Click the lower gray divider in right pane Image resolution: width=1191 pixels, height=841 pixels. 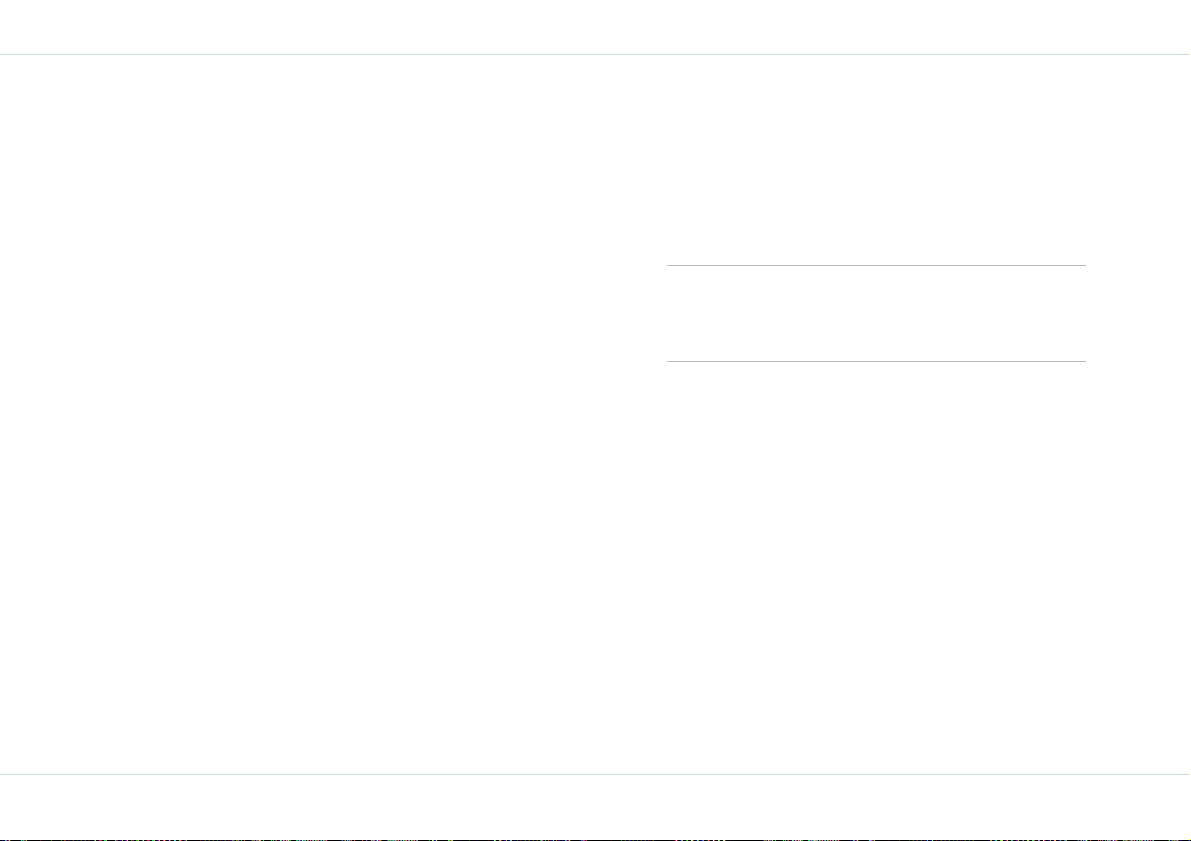pos(876,361)
